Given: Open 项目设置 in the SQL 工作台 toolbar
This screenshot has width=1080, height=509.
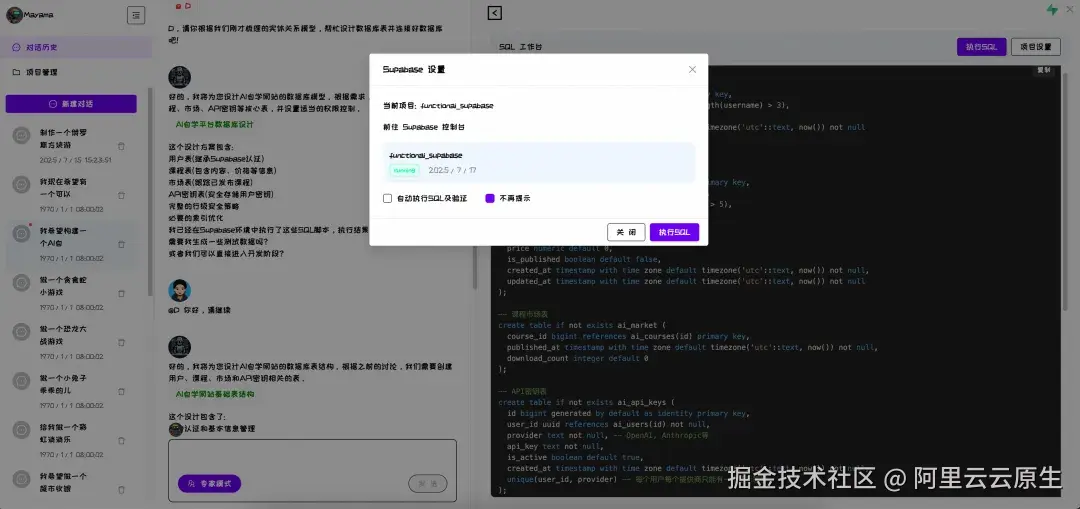Looking at the screenshot, I should [x=1036, y=47].
